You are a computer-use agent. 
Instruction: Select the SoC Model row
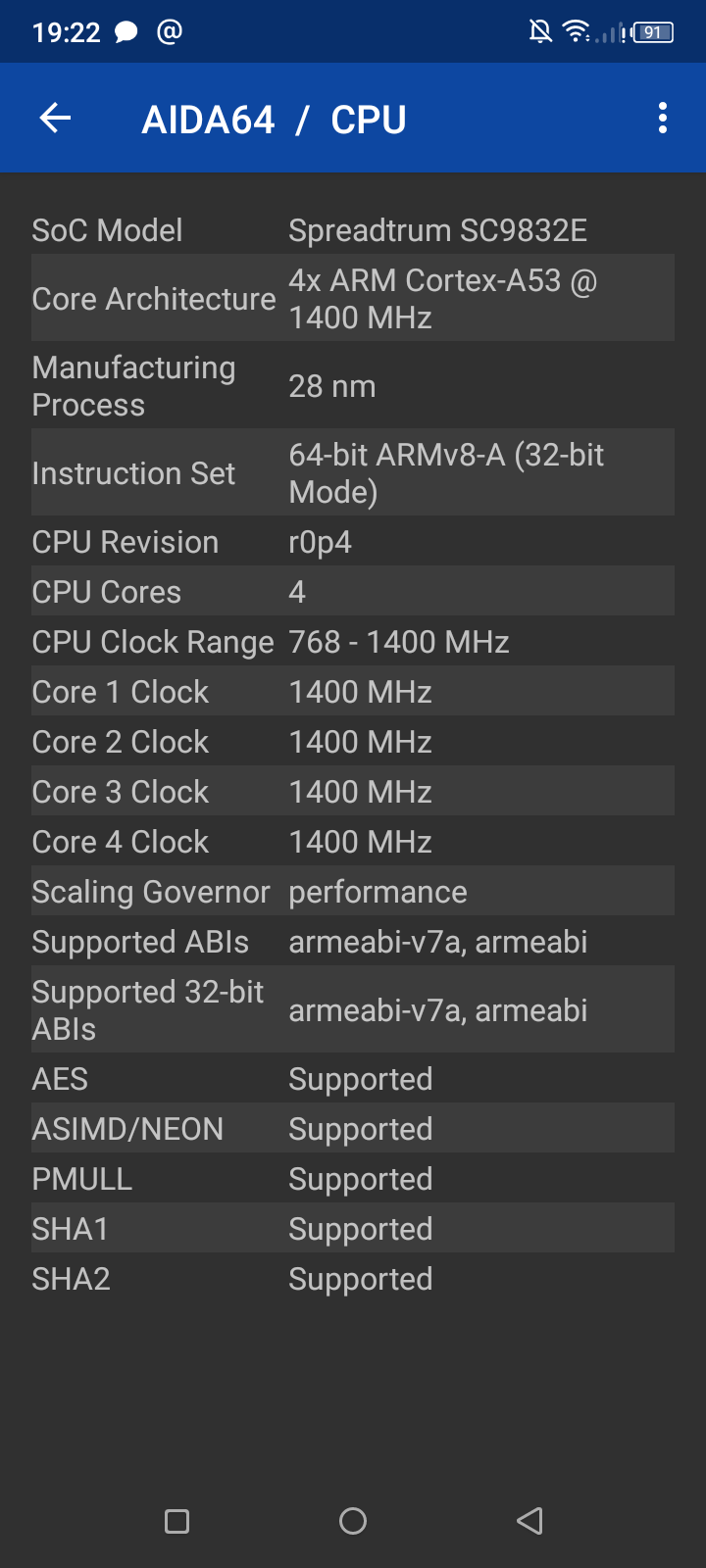353,230
